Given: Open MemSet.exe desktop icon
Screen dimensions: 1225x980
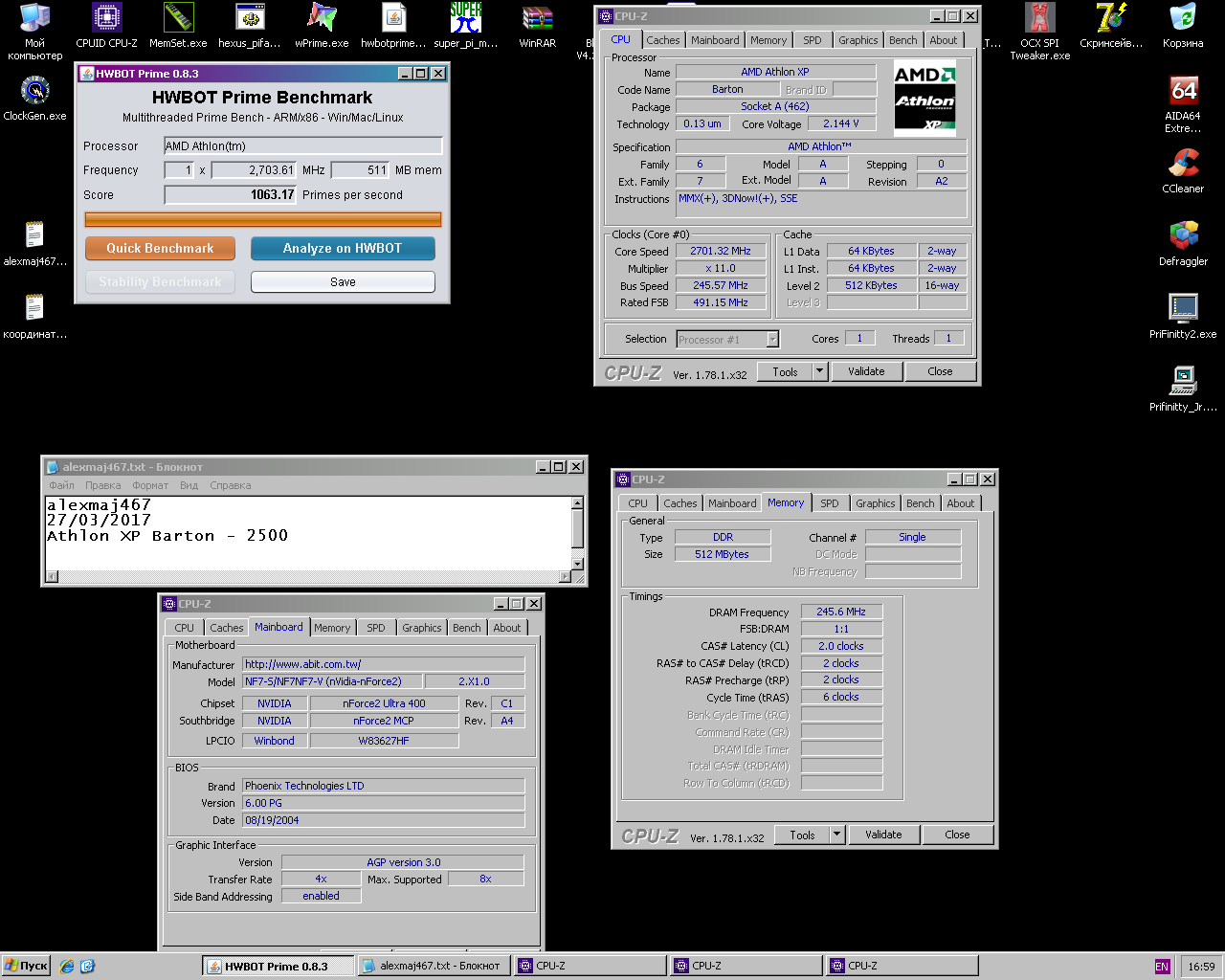Looking at the screenshot, I should click(x=178, y=26).
